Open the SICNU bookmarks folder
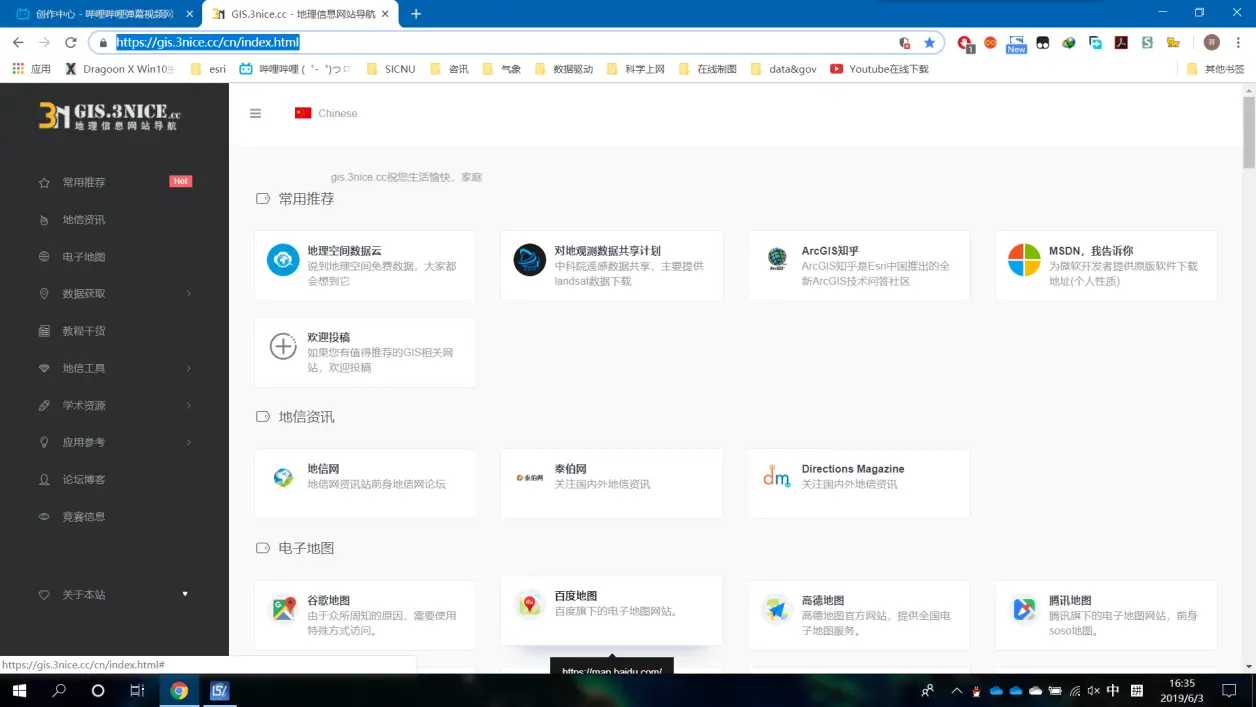The height and width of the screenshot is (707, 1256). [x=391, y=69]
